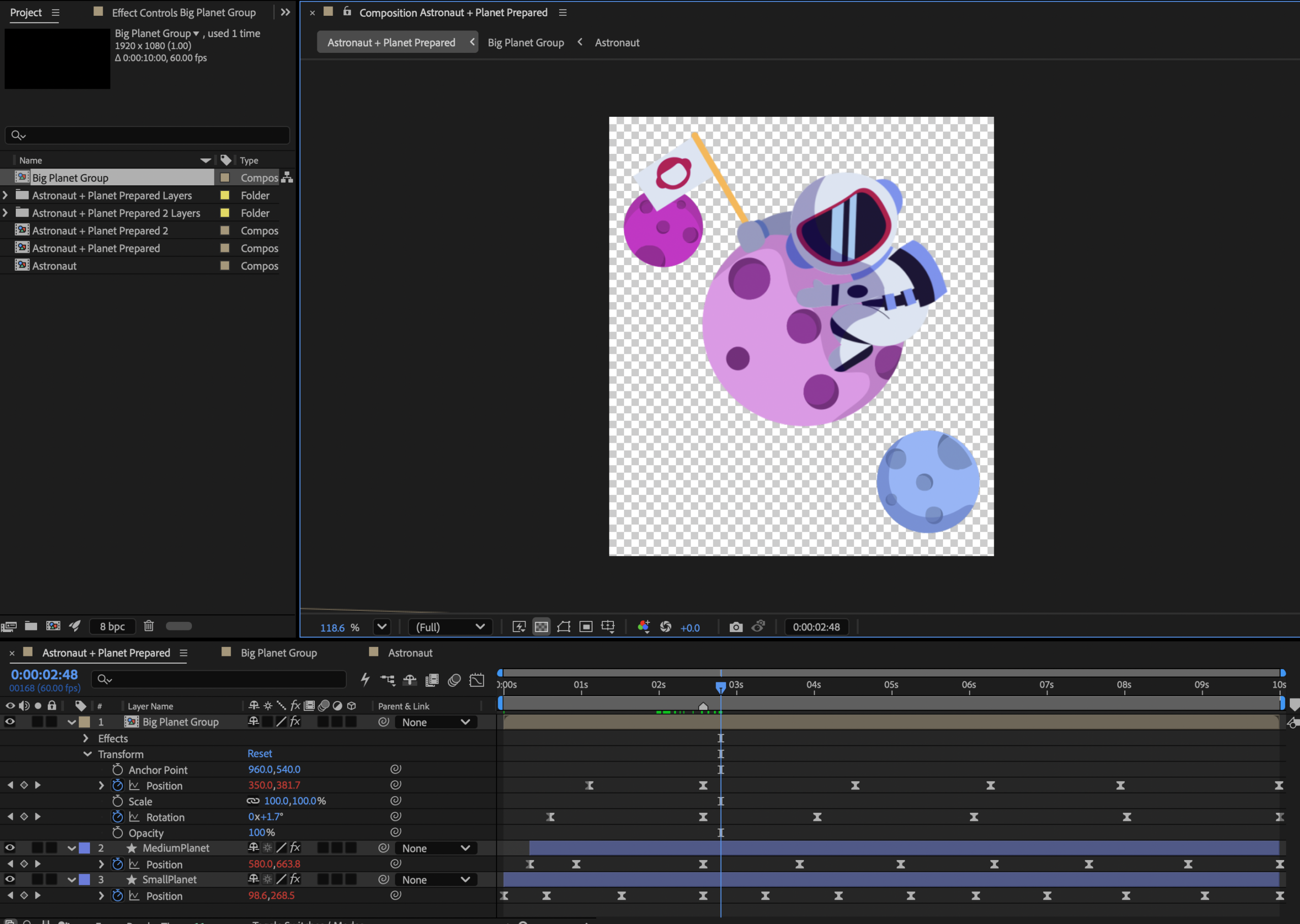Click timeline layer search field
The image size is (1300, 924).
click(218, 679)
